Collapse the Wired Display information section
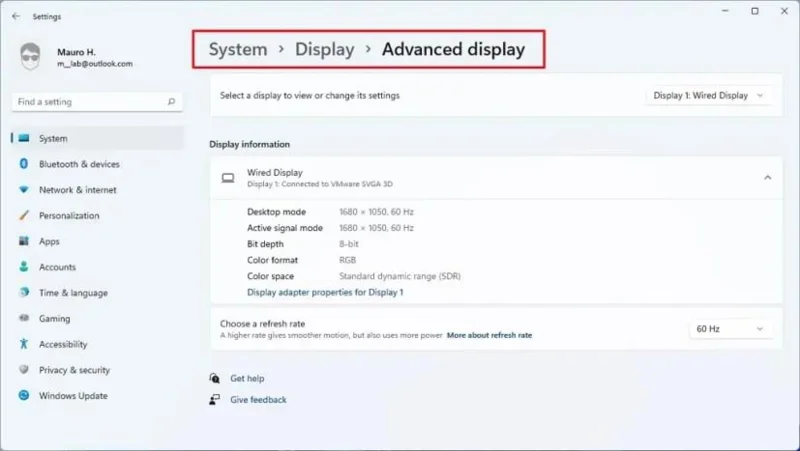 pos(767,178)
